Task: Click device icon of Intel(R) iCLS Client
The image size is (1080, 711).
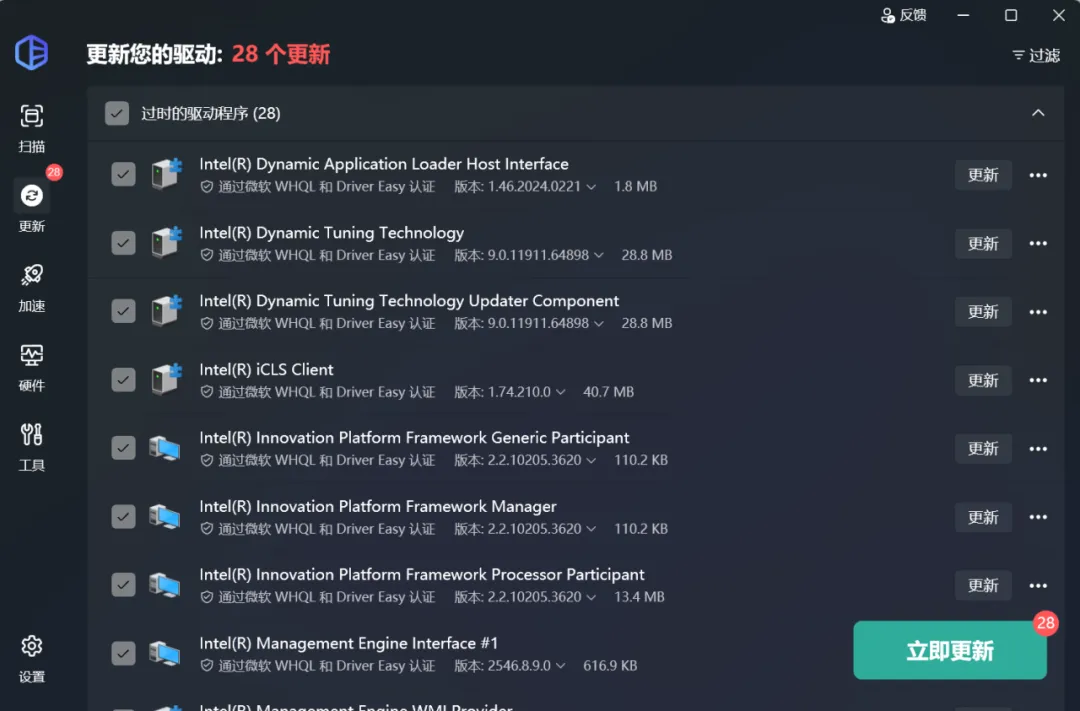Action: 167,379
